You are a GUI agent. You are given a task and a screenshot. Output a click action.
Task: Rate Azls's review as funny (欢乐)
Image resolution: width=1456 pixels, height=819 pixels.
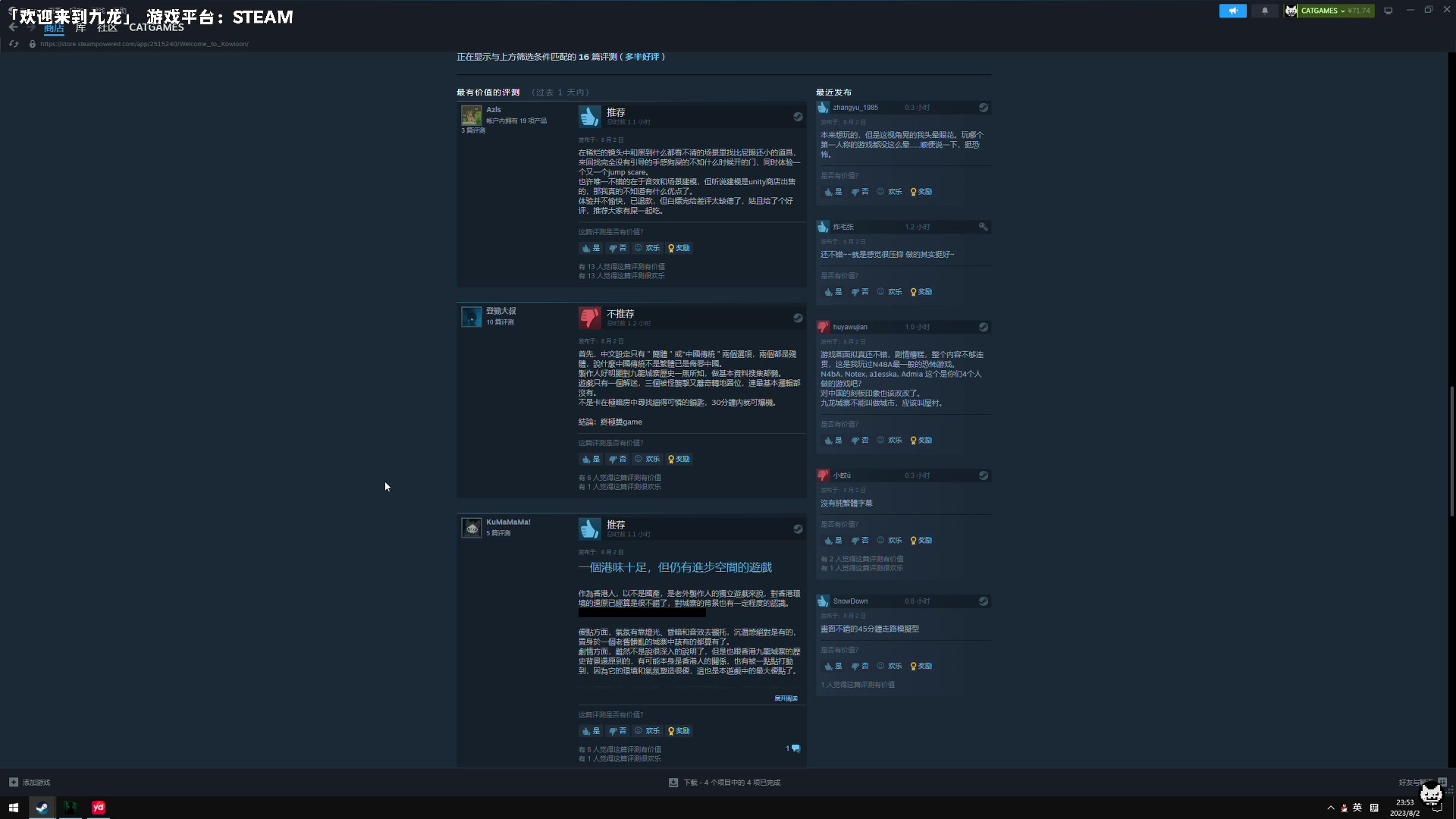point(648,248)
